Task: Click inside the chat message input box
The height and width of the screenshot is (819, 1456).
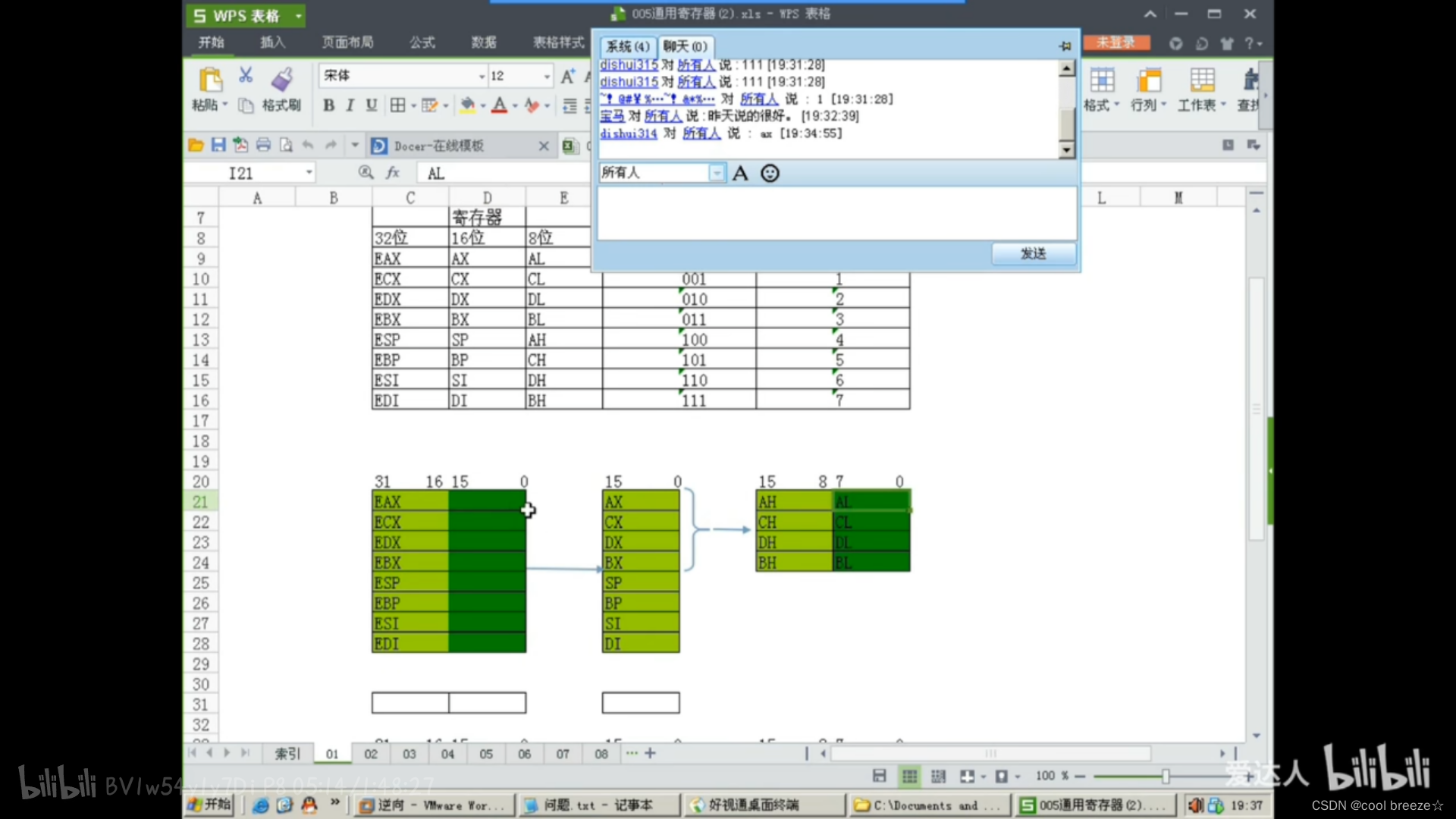Action: 837,213
